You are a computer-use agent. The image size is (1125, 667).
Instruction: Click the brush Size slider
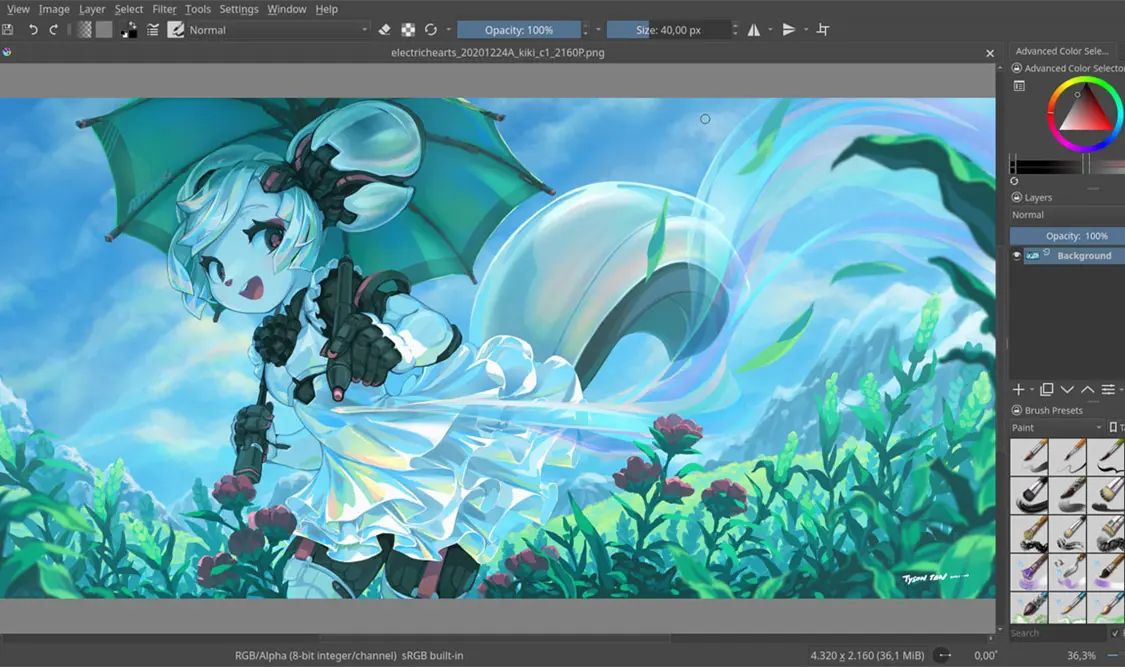[668, 30]
